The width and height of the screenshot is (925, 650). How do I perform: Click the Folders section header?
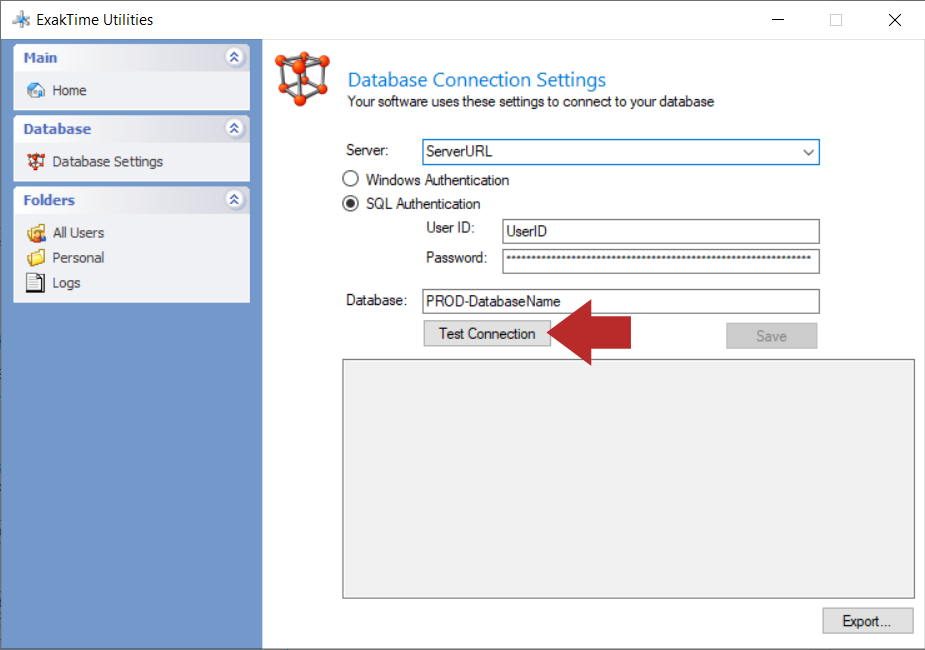(x=132, y=200)
